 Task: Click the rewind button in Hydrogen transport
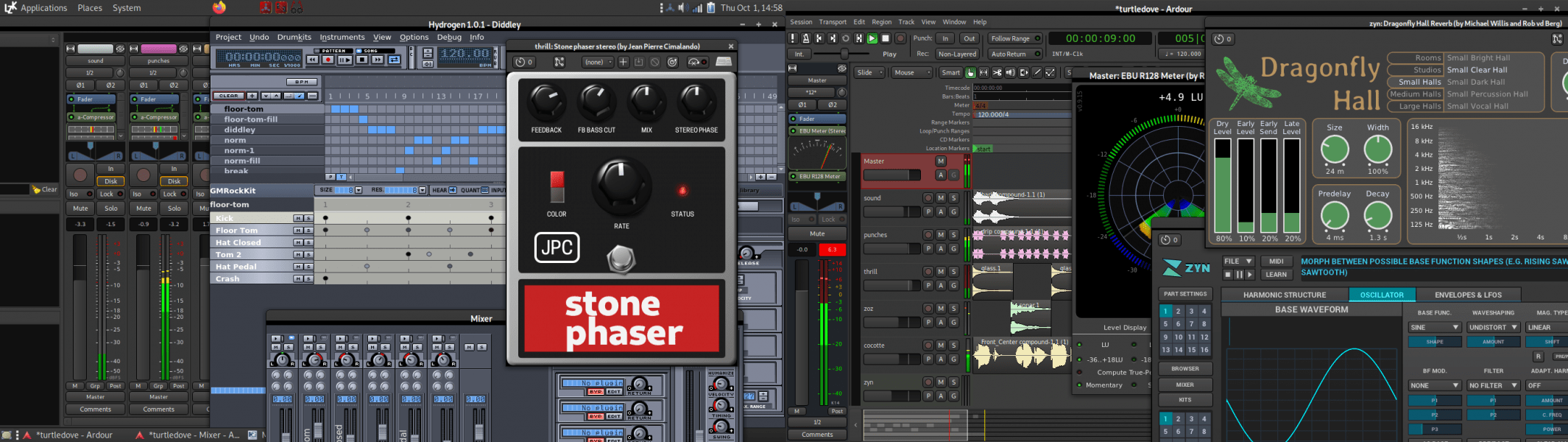tap(313, 60)
